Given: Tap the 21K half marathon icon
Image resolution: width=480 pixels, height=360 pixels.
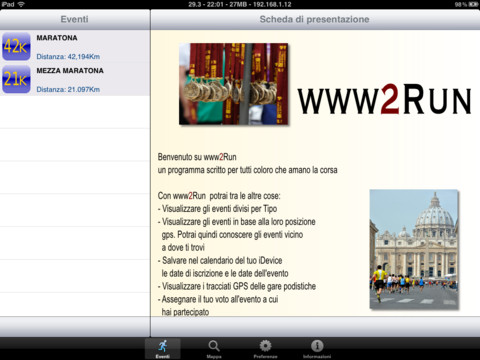Looking at the screenshot, I should click(16, 79).
